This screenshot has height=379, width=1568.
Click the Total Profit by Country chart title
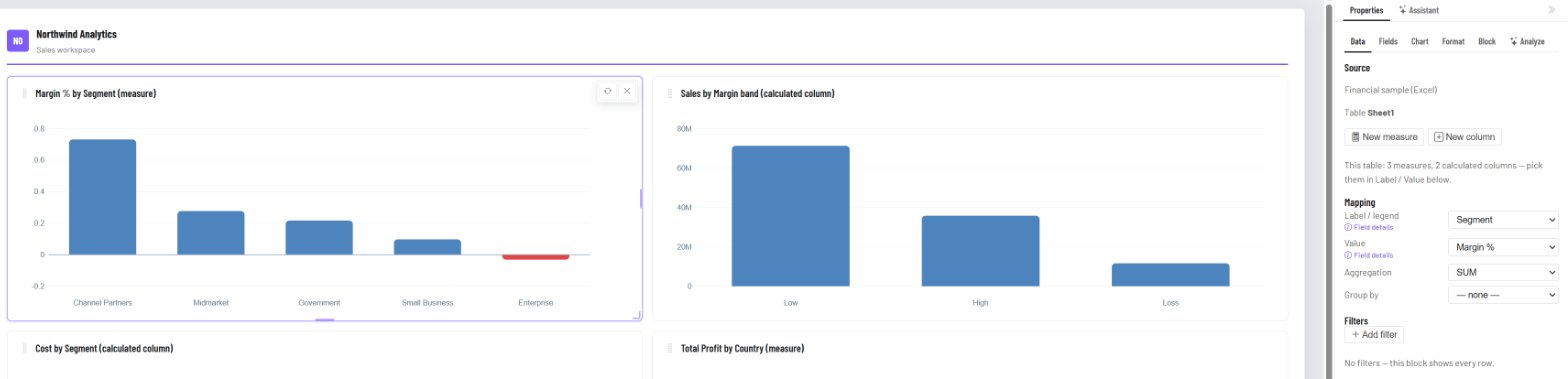coord(742,348)
